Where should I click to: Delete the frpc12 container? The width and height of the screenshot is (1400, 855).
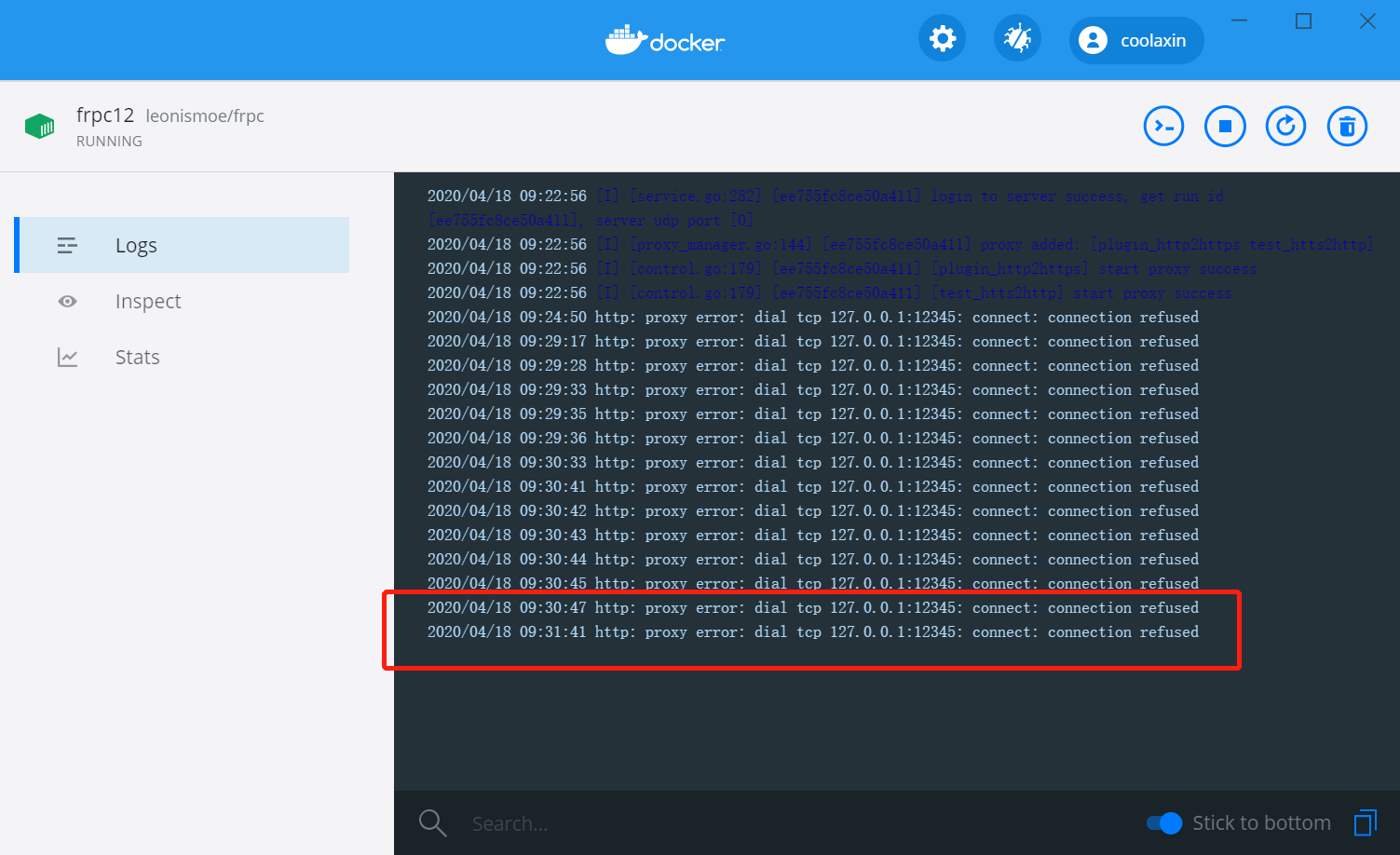pos(1347,126)
